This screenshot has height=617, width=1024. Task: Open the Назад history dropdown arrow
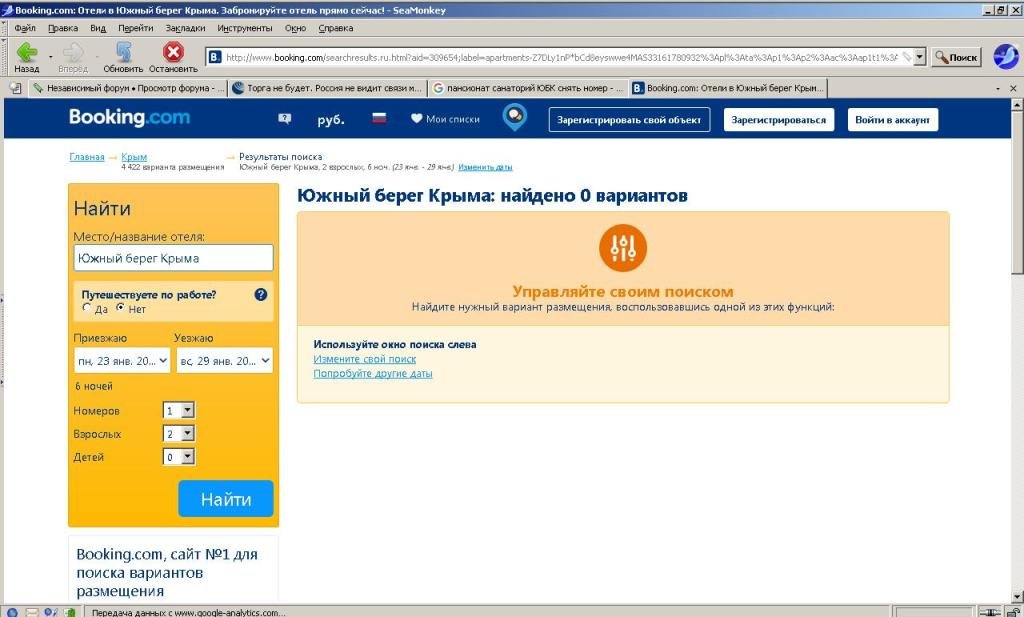[50, 57]
